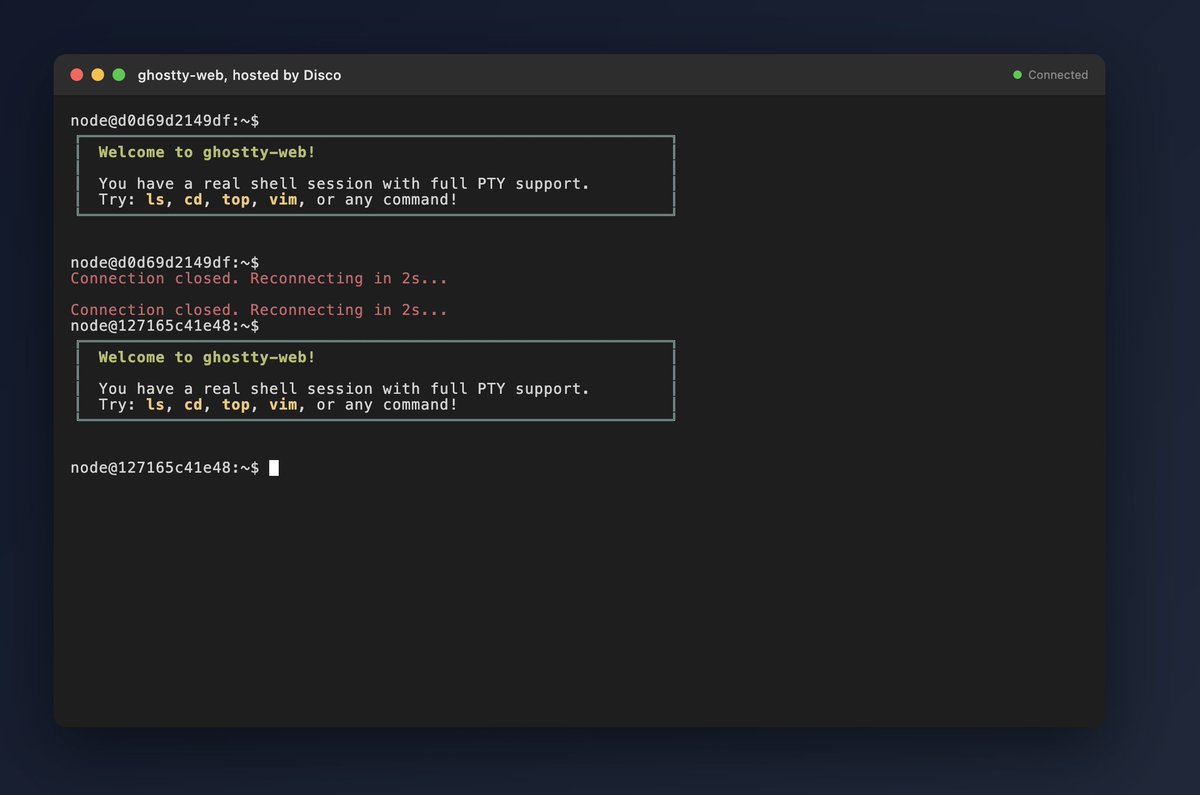Click the Connected status label
This screenshot has height=795, width=1200.
pyautogui.click(x=1058, y=75)
